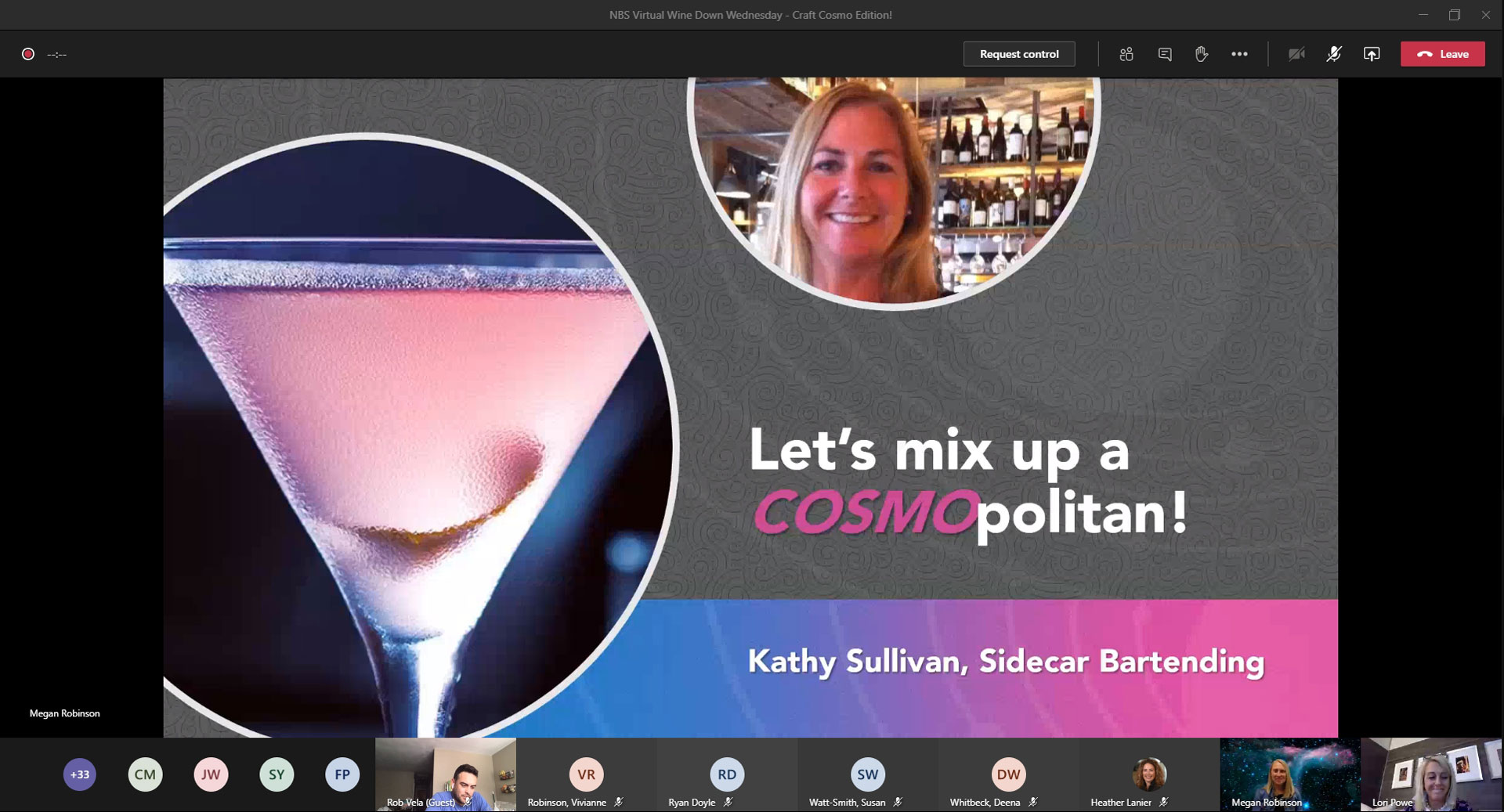Select Ryan Doyle's participant tile
This screenshot has height=812, width=1504.
tap(727, 774)
